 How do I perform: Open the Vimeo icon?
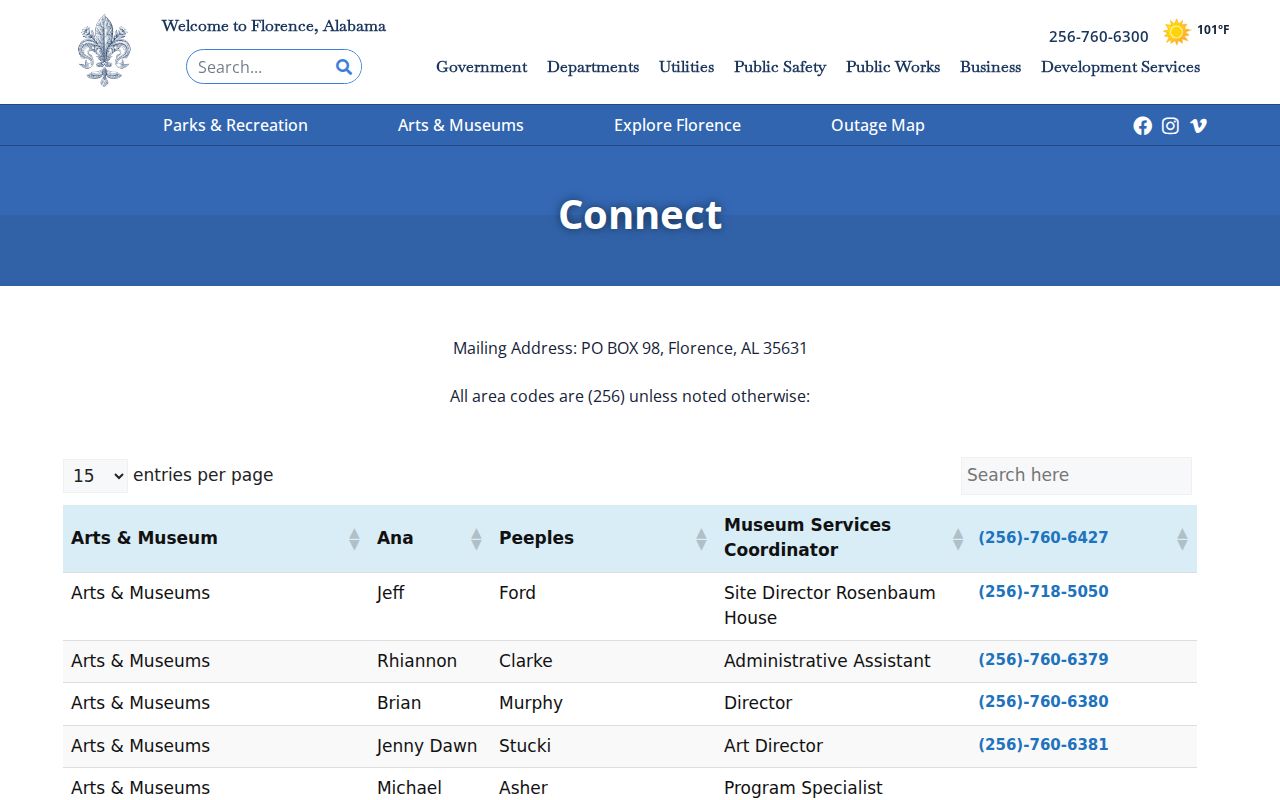[1199, 125]
